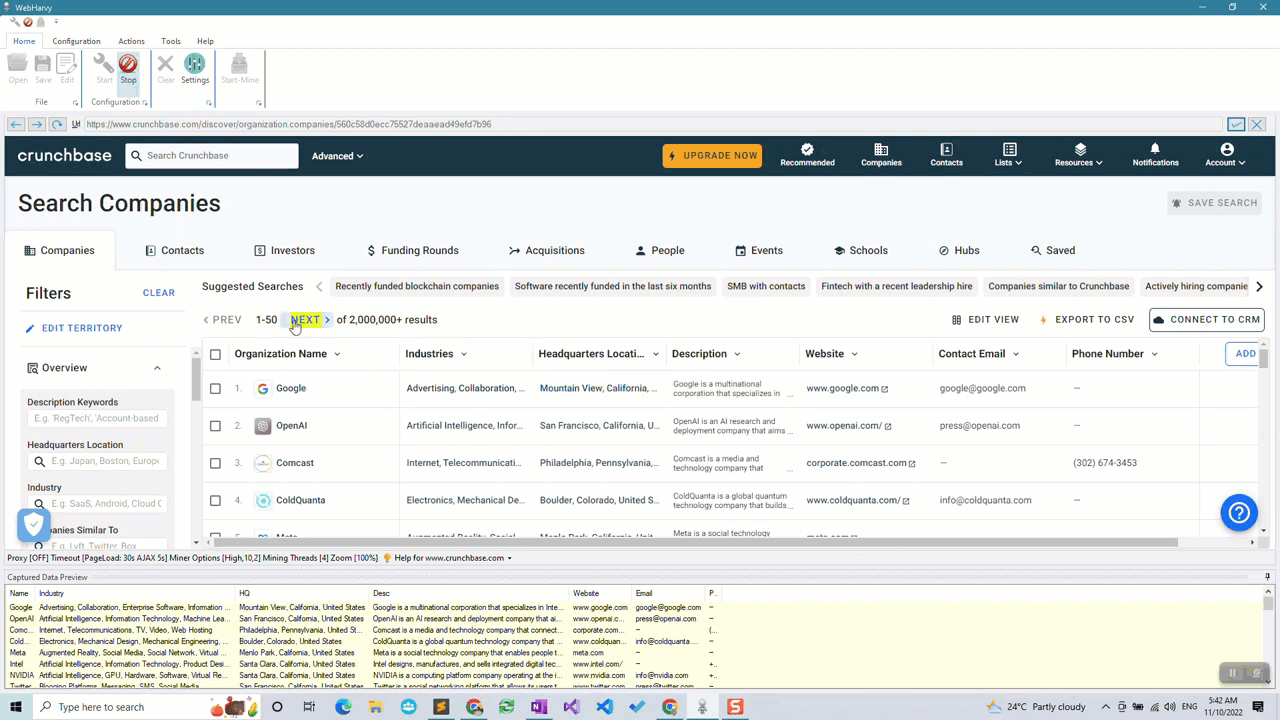Image resolution: width=1280 pixels, height=720 pixels.
Task: Expand the Industries column dropdown
Action: tap(463, 354)
